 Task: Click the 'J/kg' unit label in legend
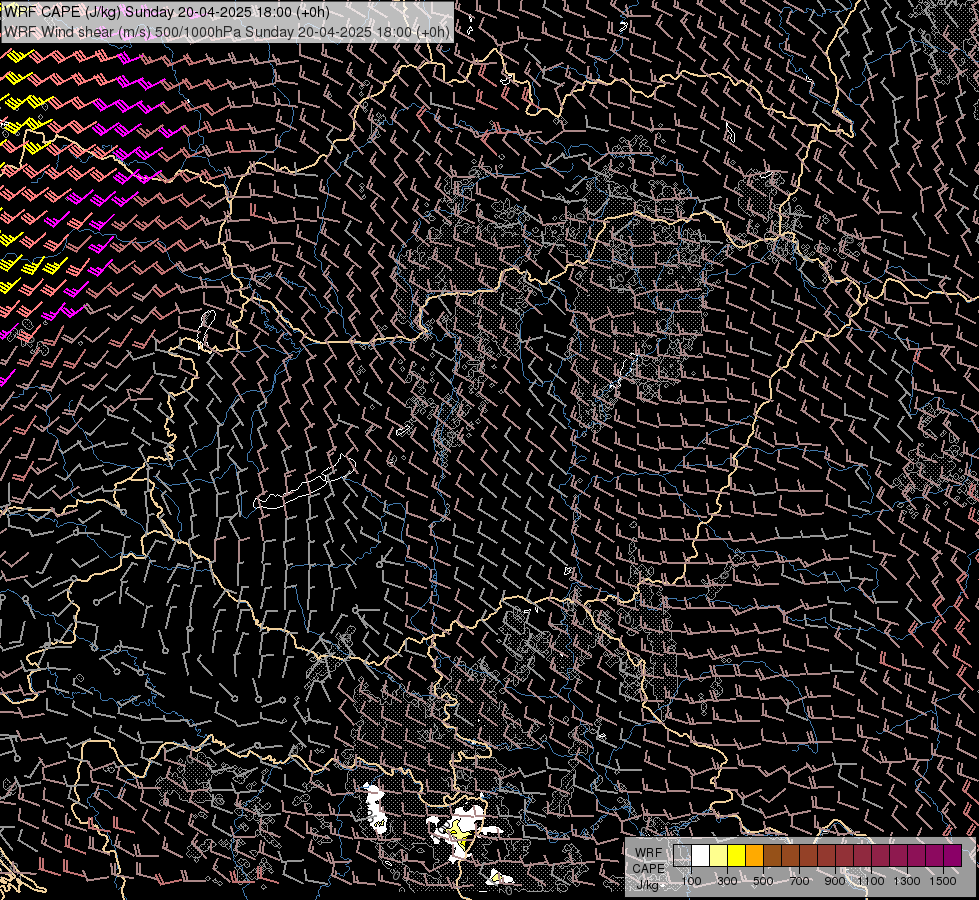(649, 885)
